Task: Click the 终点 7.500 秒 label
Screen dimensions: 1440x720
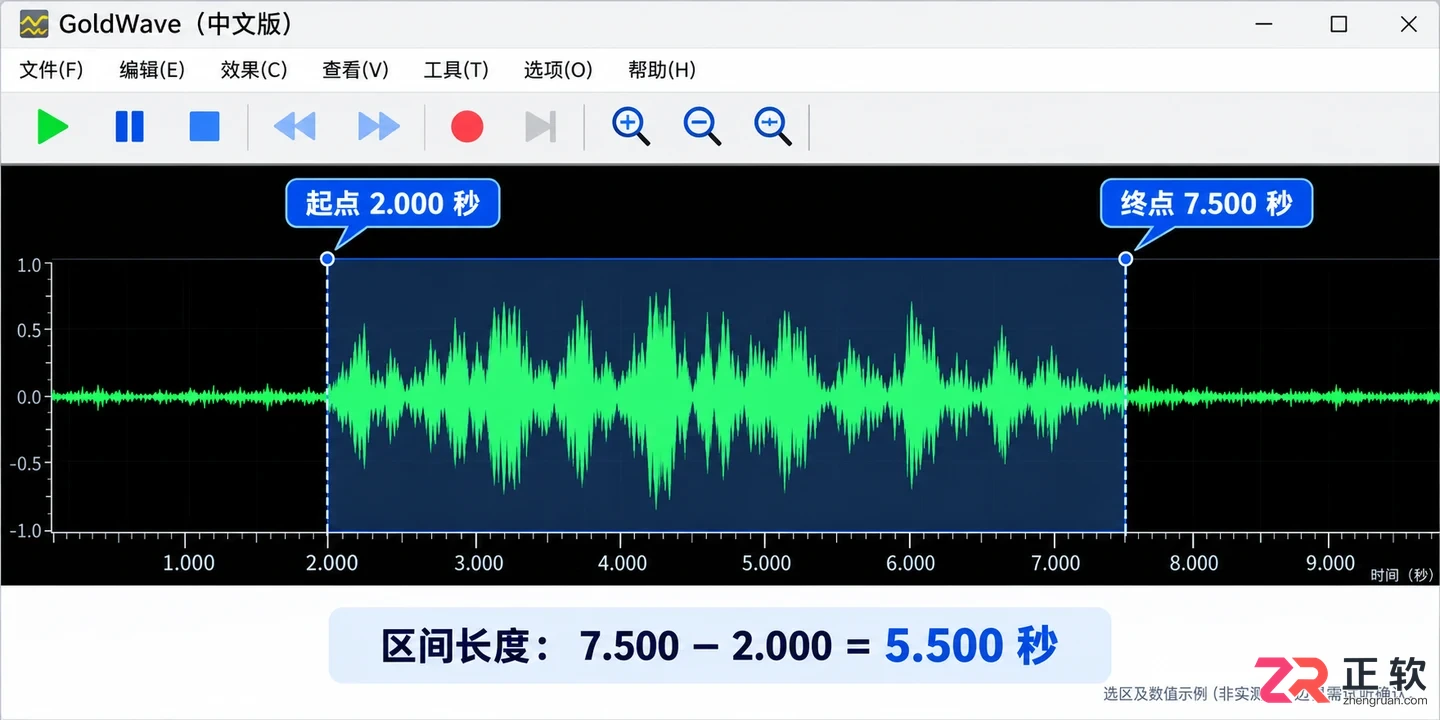Action: 1206,204
